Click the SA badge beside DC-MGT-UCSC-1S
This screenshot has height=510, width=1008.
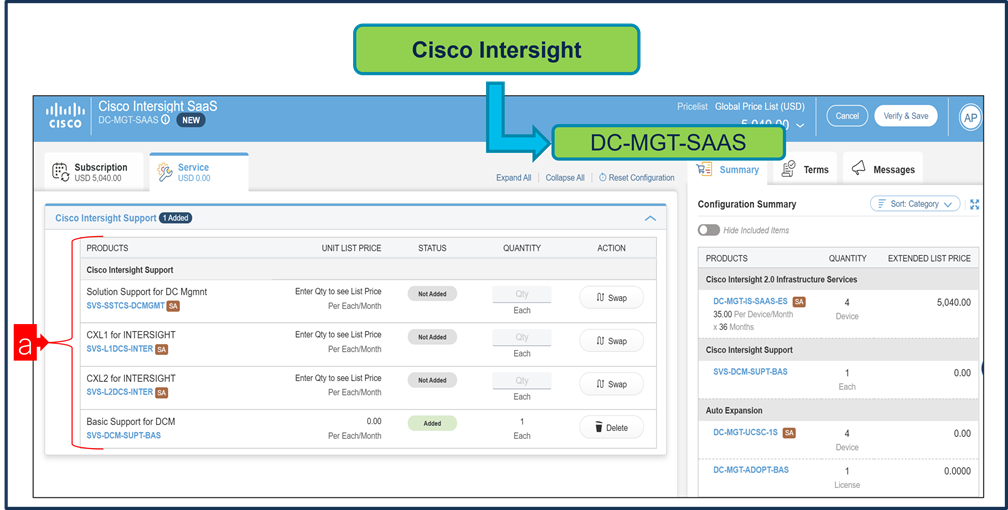click(x=789, y=433)
